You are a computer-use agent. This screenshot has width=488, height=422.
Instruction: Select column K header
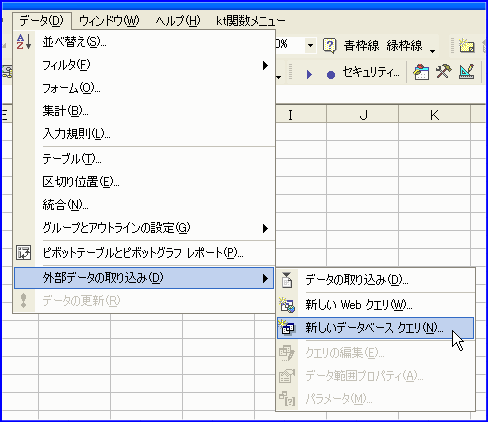point(434,115)
